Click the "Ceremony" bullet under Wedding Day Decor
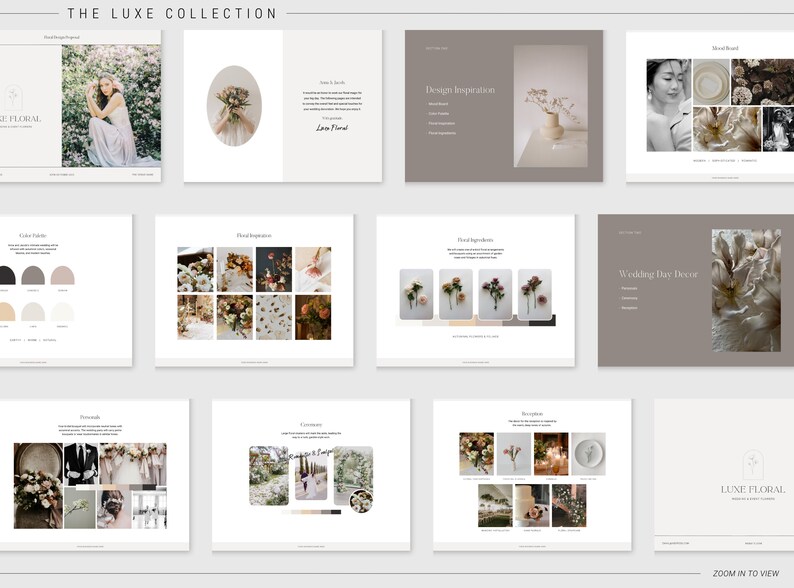794x588 pixels. [x=629, y=298]
